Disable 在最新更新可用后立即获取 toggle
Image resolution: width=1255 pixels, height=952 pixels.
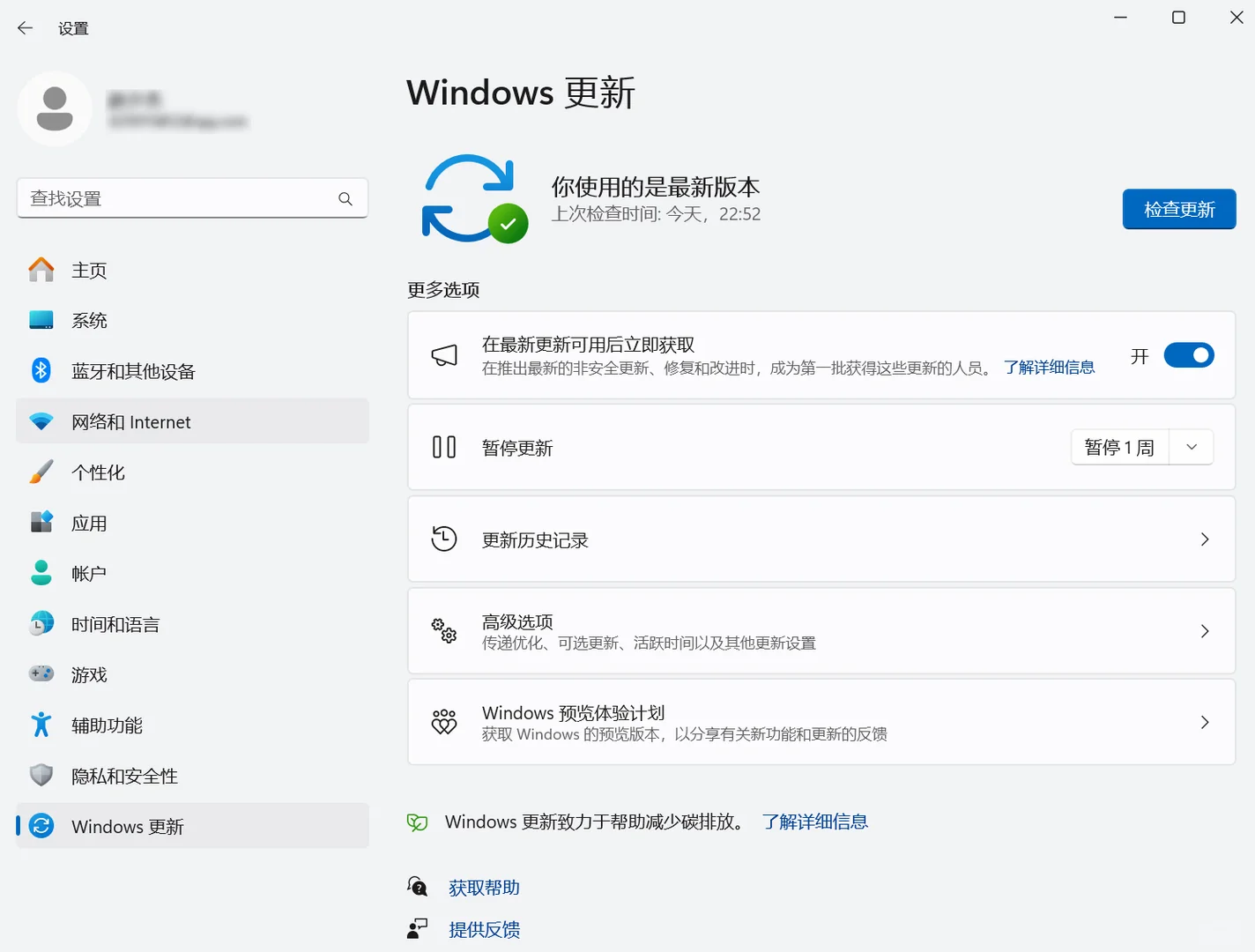(x=1188, y=355)
